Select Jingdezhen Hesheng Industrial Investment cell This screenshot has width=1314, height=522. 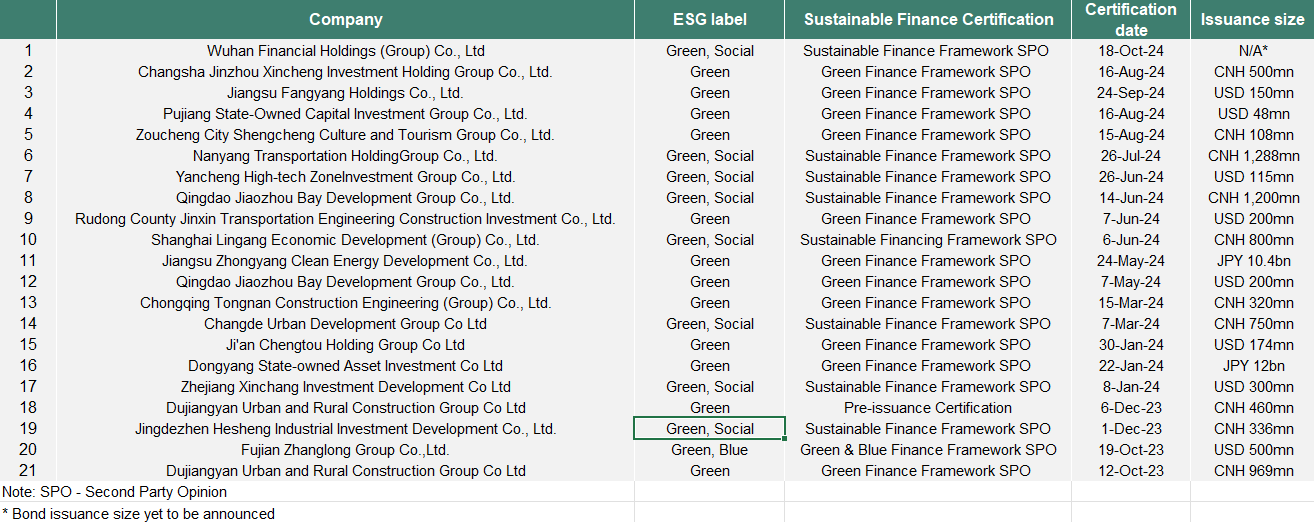click(x=345, y=429)
